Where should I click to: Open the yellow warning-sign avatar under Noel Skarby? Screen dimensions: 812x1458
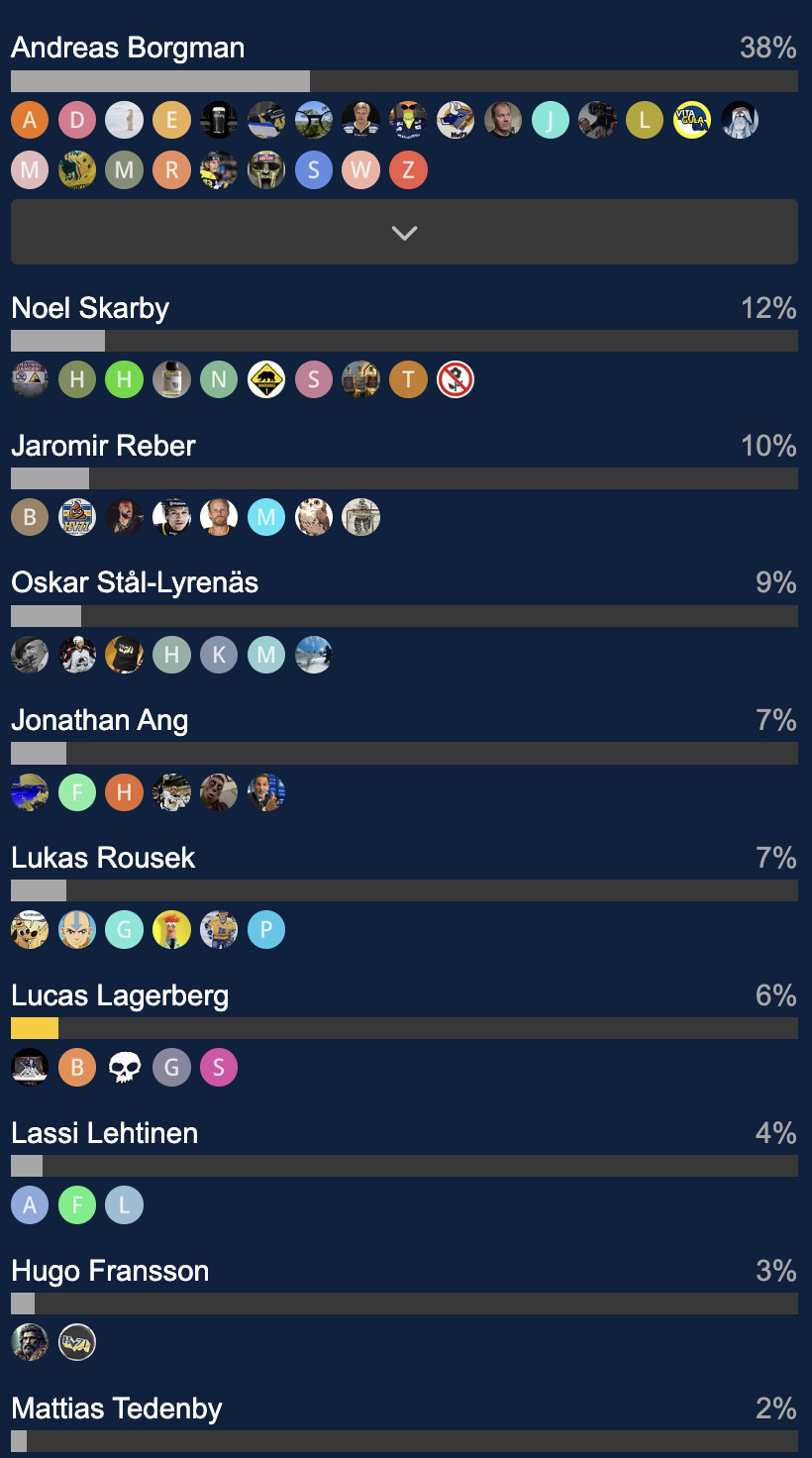tap(266, 379)
